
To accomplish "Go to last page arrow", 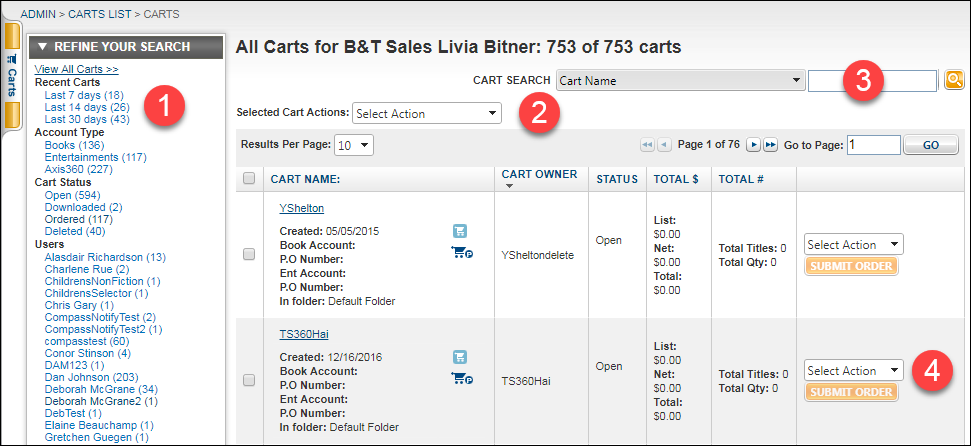I will pos(770,145).
